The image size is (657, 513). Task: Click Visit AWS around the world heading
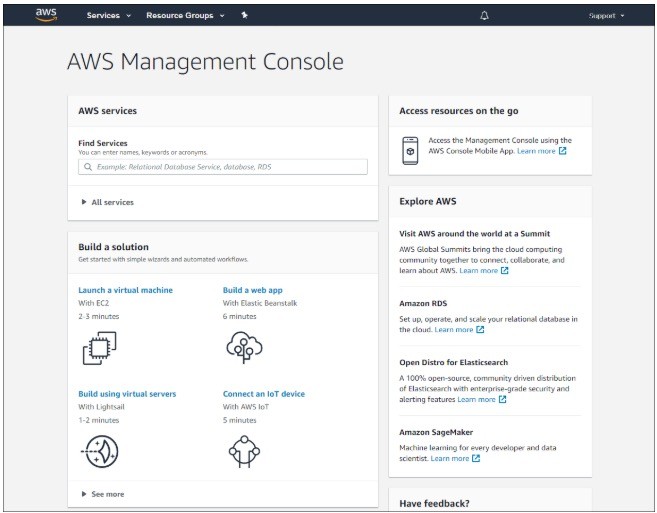[475, 233]
